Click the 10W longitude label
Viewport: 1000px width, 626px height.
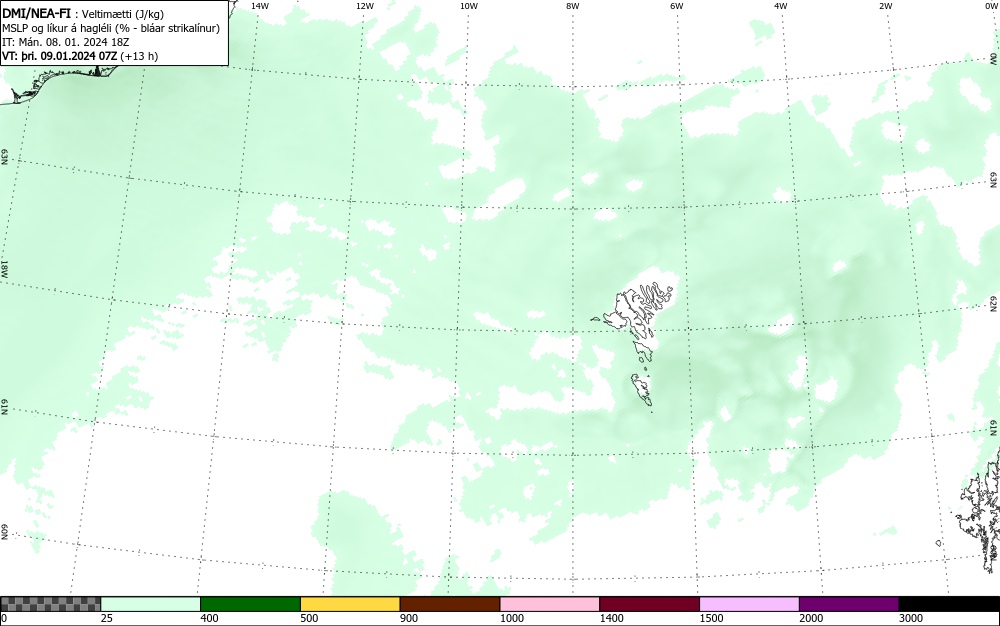coord(469,6)
